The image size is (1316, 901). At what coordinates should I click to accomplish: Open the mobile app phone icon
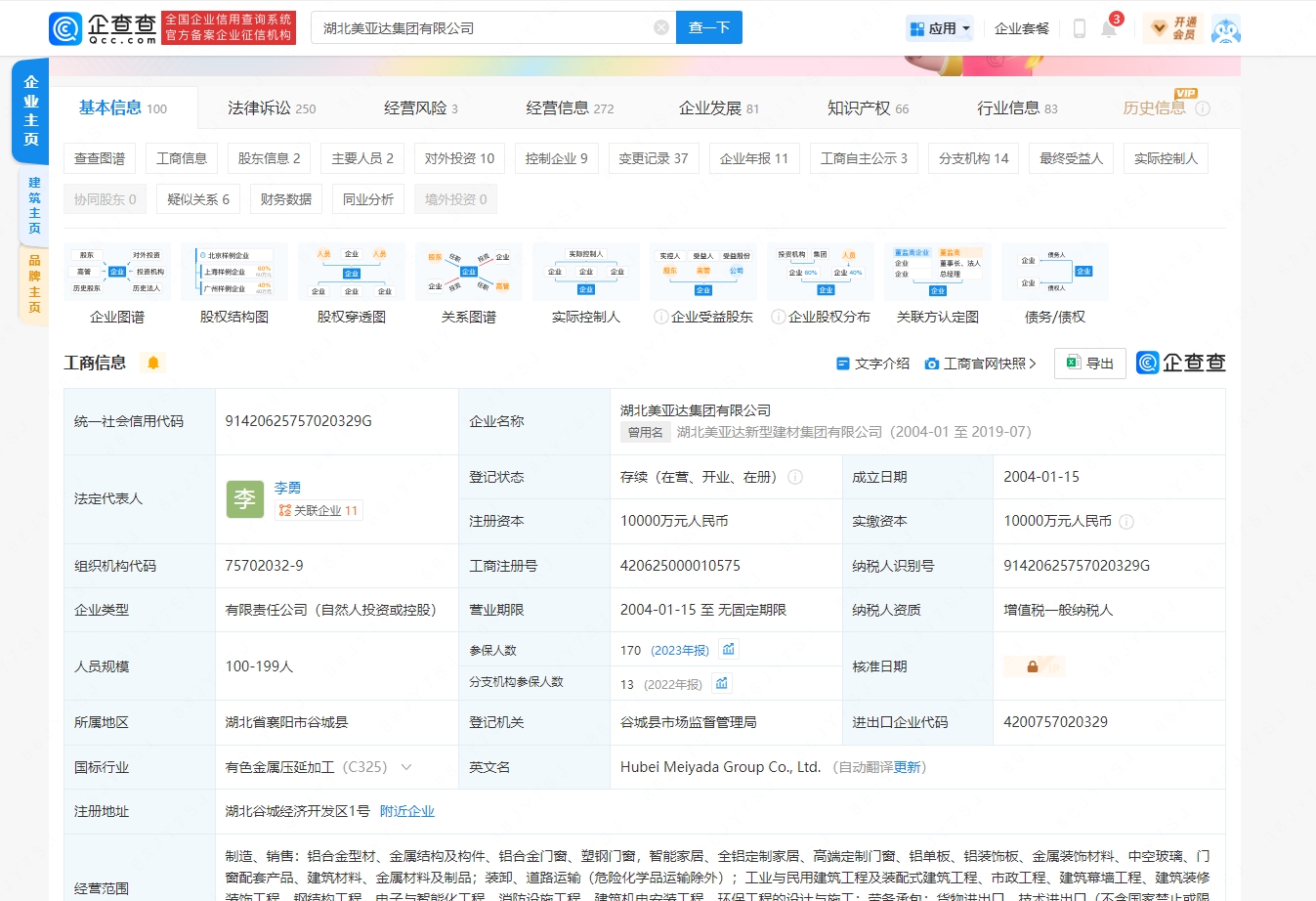(1080, 28)
